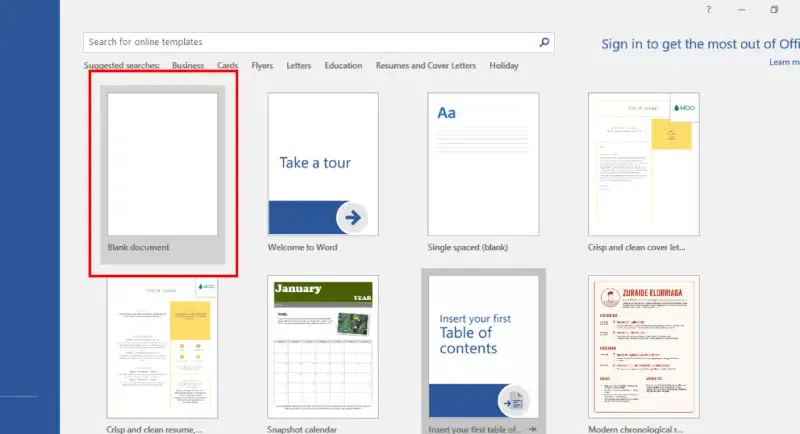This screenshot has height=434, width=800.
Task: Pin the Insert your first table template
Action: (532, 429)
